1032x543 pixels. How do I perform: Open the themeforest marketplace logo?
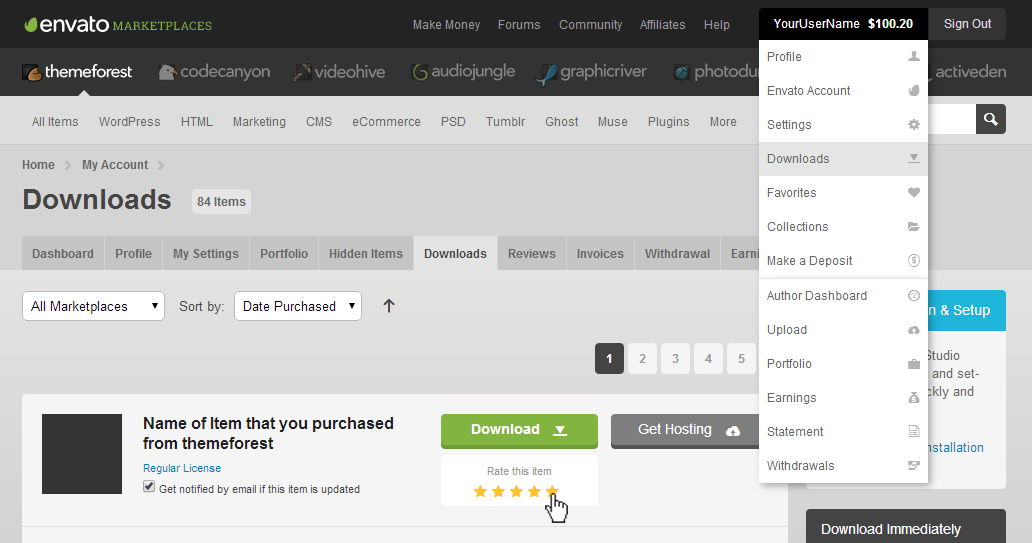point(77,72)
